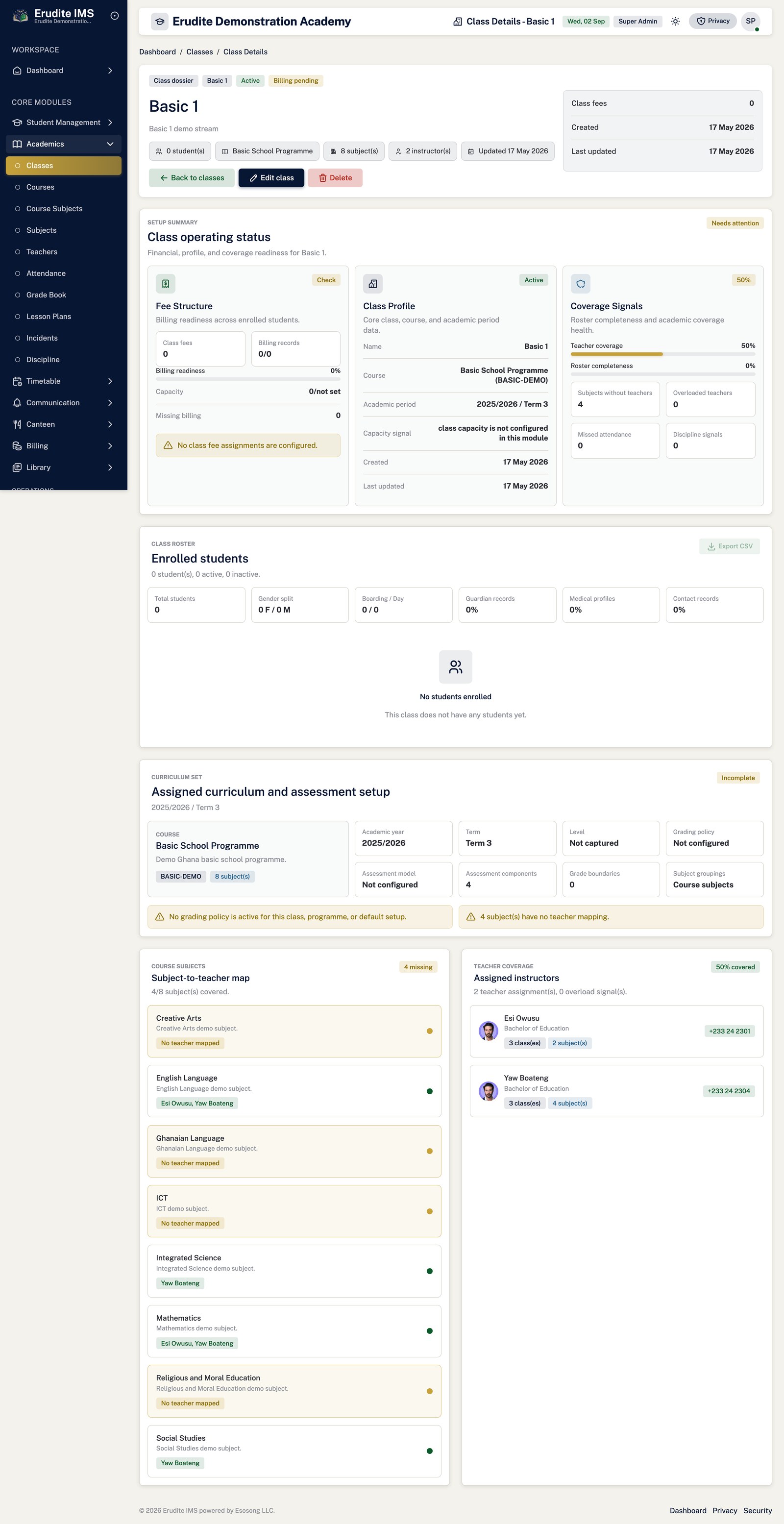Viewport: 784px width, 1524px height.
Task: Click the graduation cap academy icon
Action: (x=160, y=22)
